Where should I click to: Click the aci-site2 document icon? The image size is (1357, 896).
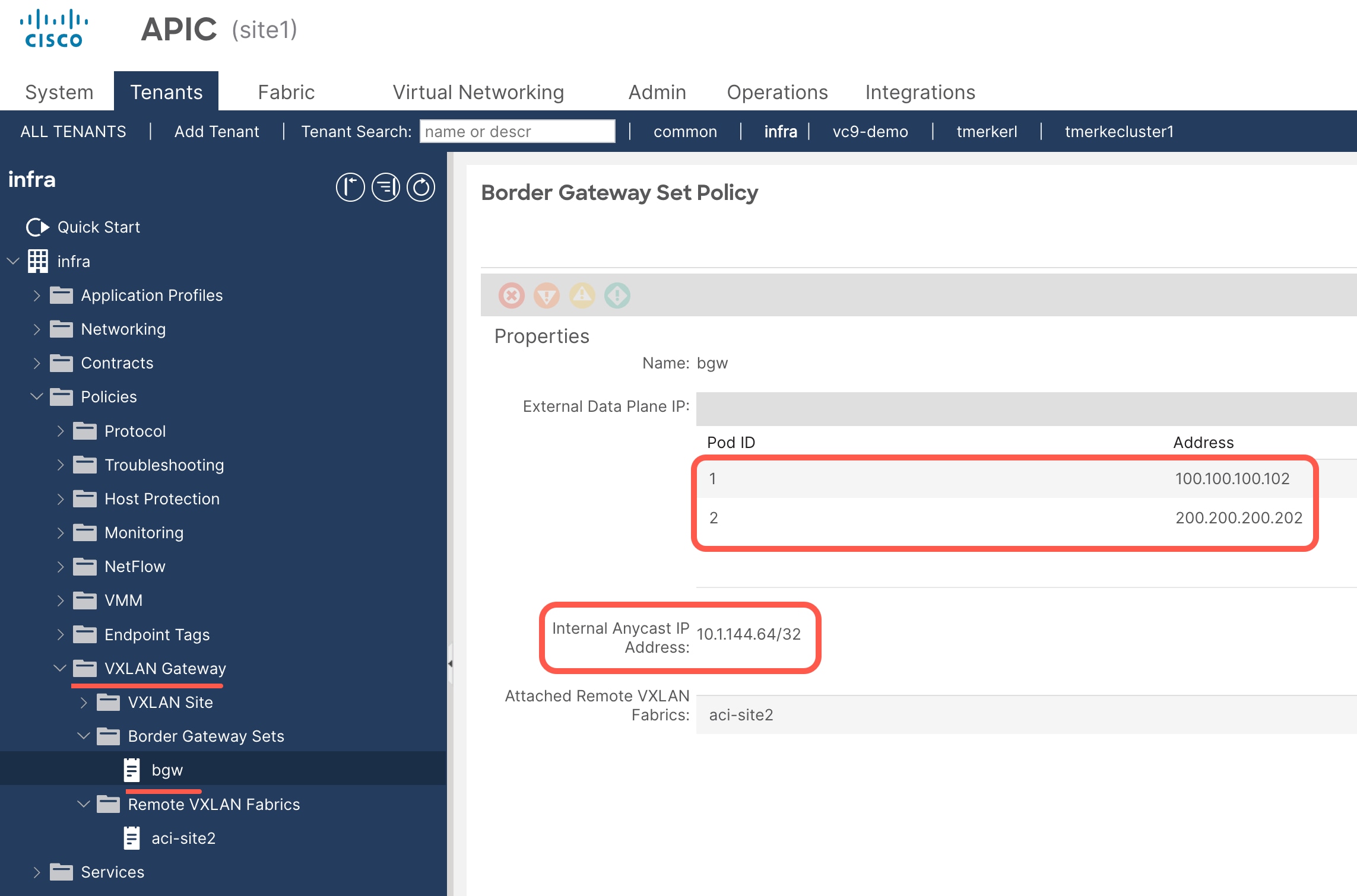132,838
